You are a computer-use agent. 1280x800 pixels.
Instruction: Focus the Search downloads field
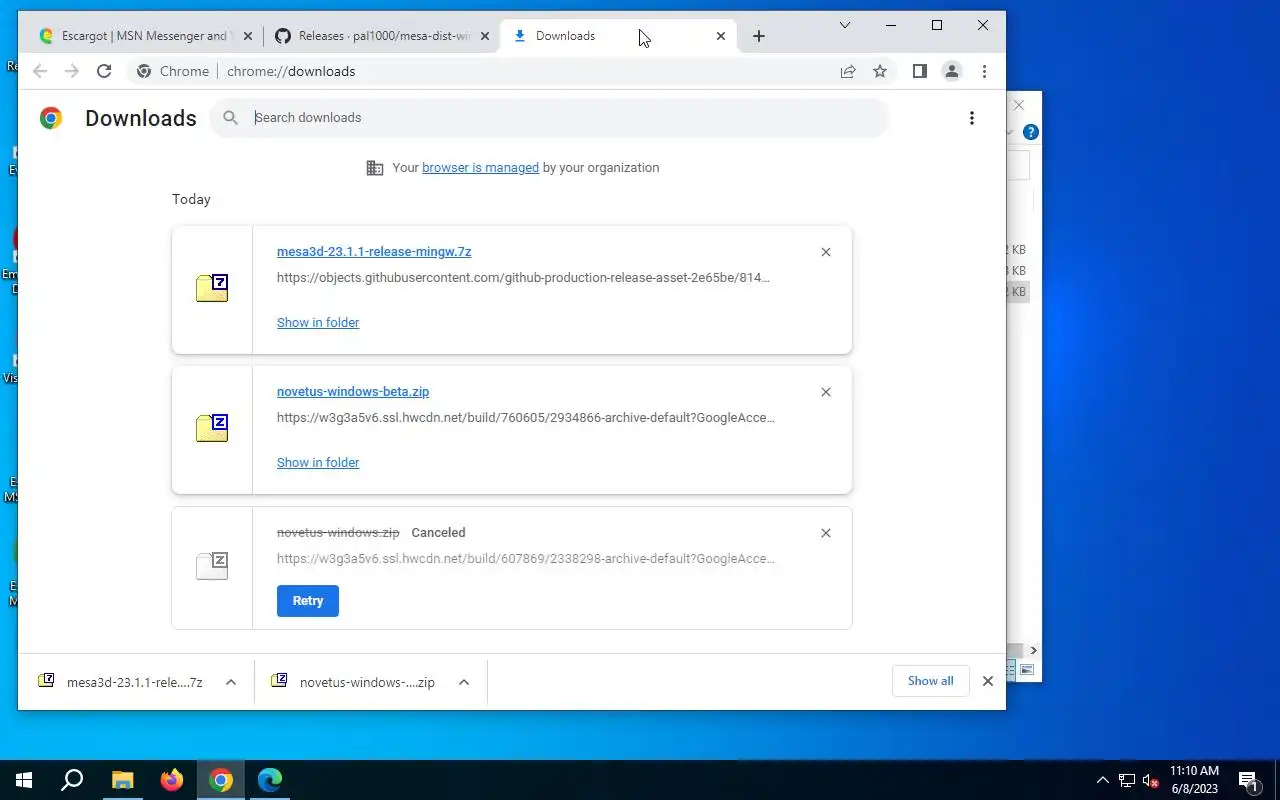tap(549, 118)
